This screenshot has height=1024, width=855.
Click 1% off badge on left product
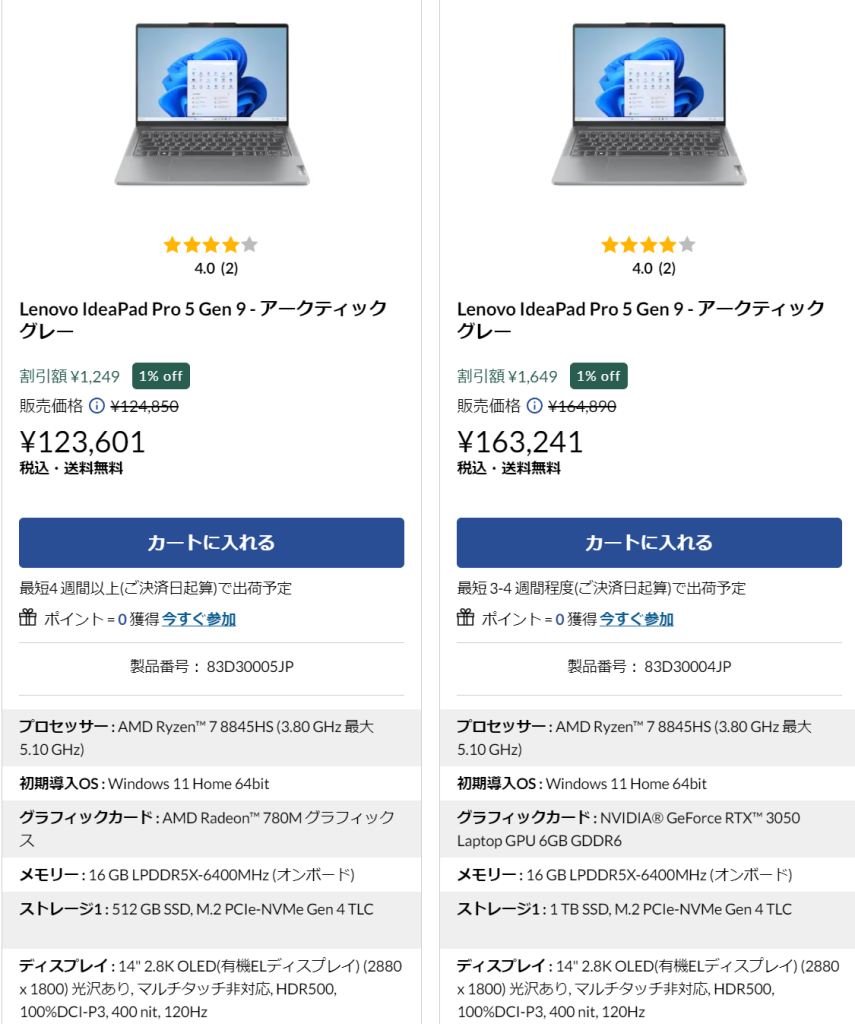[161, 376]
